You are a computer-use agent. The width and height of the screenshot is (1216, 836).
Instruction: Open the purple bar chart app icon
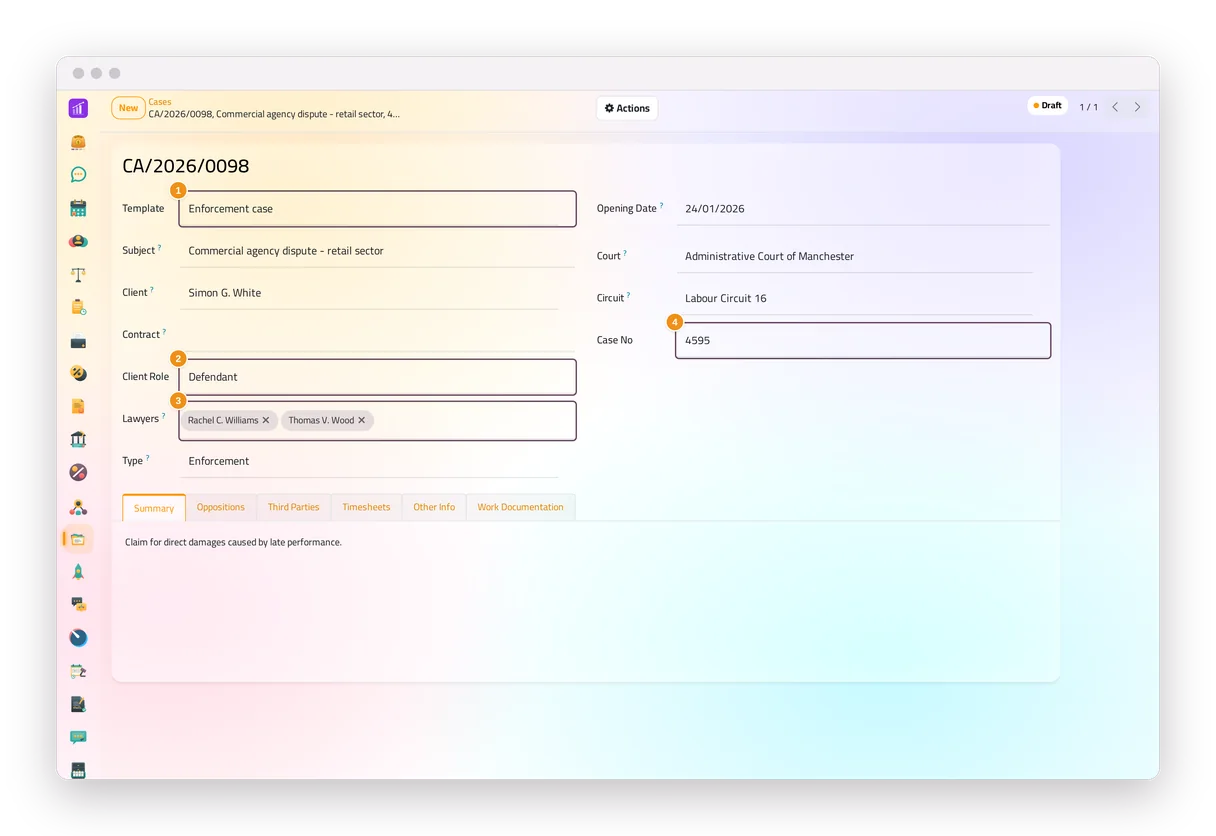(78, 108)
